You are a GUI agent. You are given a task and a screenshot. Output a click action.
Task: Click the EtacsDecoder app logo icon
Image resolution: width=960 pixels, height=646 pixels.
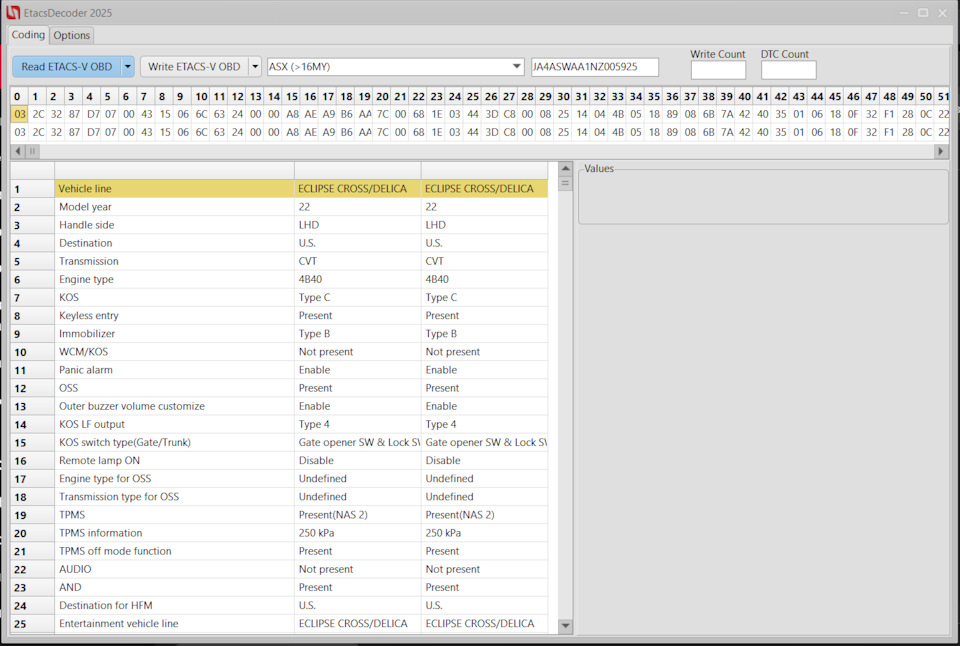tap(13, 12)
